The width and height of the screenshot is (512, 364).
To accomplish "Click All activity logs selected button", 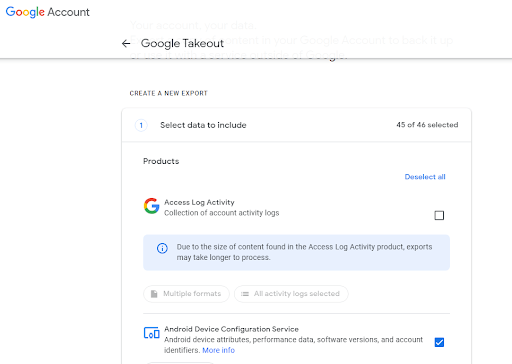I will pyautogui.click(x=291, y=294).
